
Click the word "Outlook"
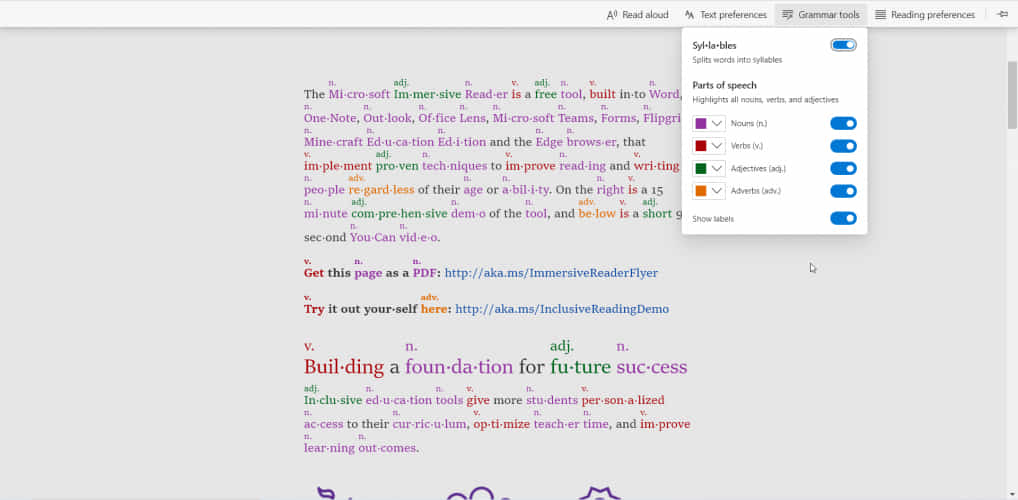point(388,118)
